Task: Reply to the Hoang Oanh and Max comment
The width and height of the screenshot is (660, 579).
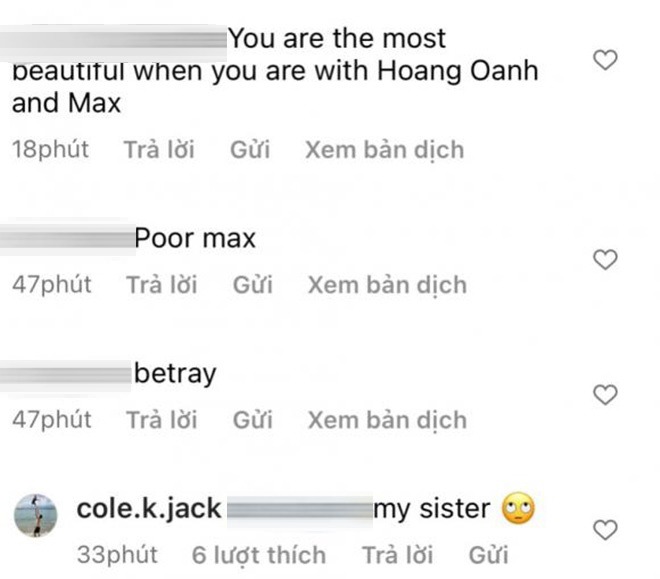Action: pyautogui.click(x=159, y=150)
